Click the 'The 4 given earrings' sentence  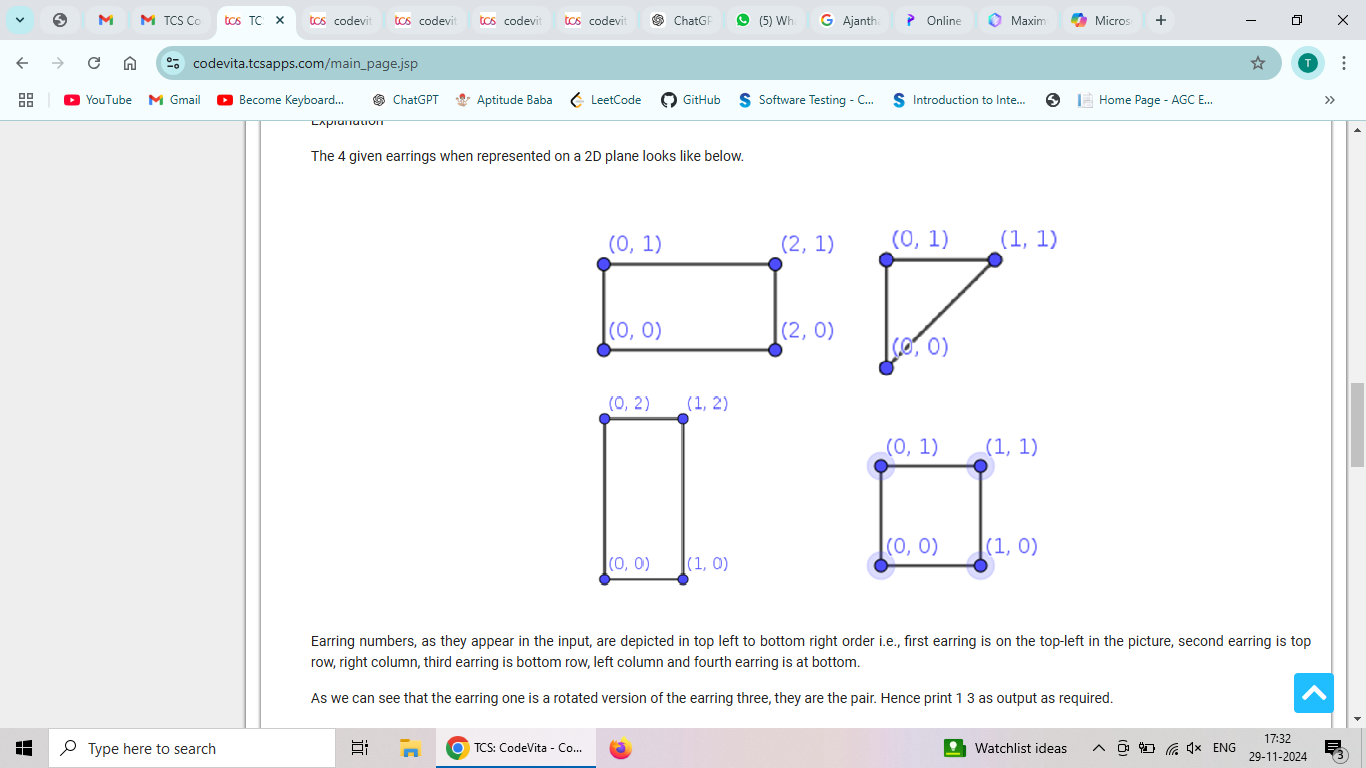coord(527,156)
